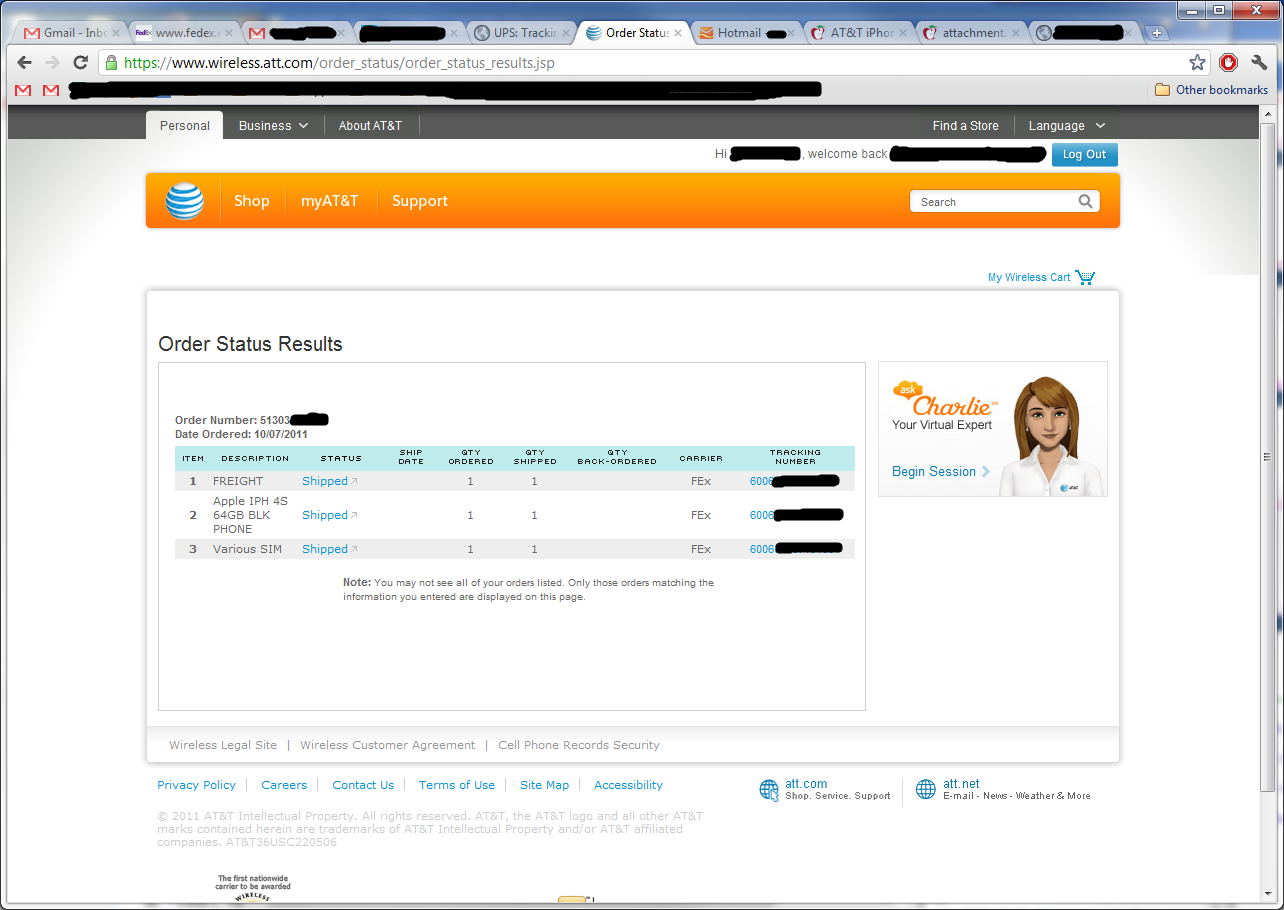Open the Wireless Legal Site link
The image size is (1284, 910).
pyautogui.click(x=223, y=745)
